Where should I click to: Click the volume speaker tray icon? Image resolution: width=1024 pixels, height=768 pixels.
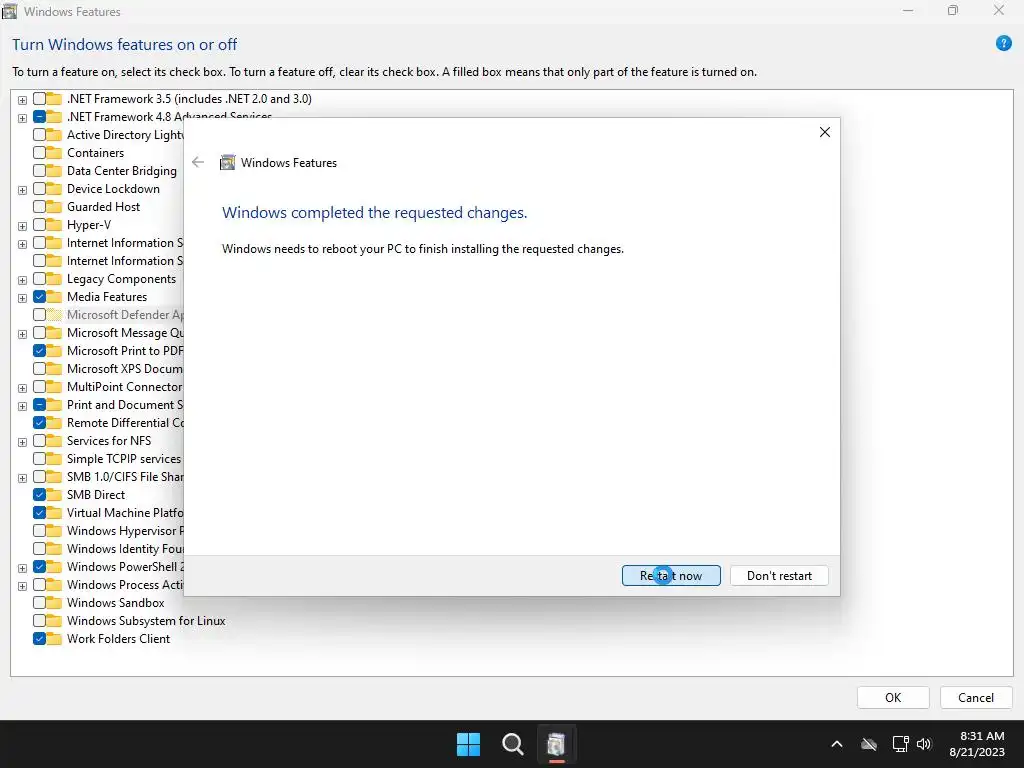point(923,744)
